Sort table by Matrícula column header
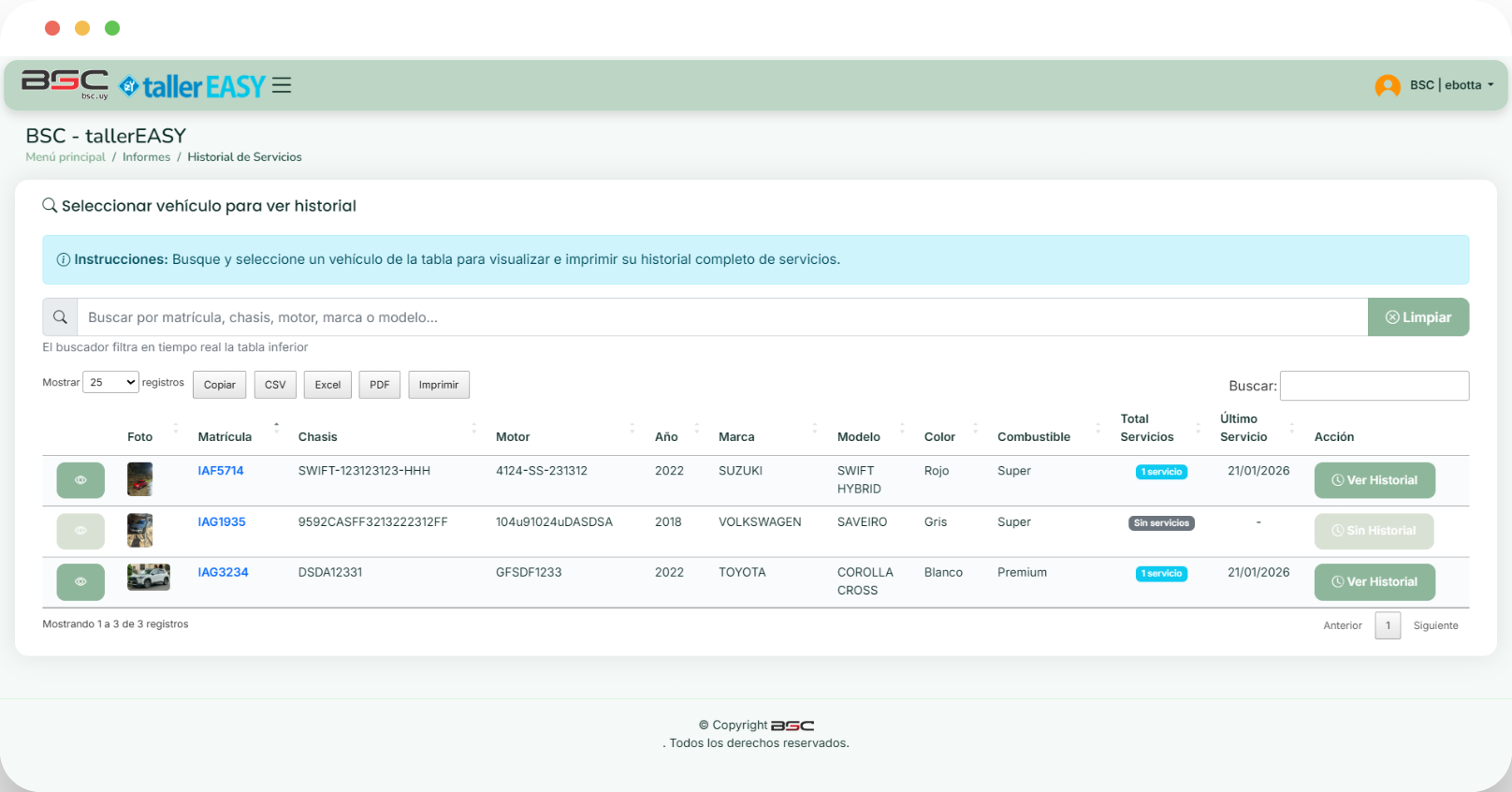 tap(225, 436)
